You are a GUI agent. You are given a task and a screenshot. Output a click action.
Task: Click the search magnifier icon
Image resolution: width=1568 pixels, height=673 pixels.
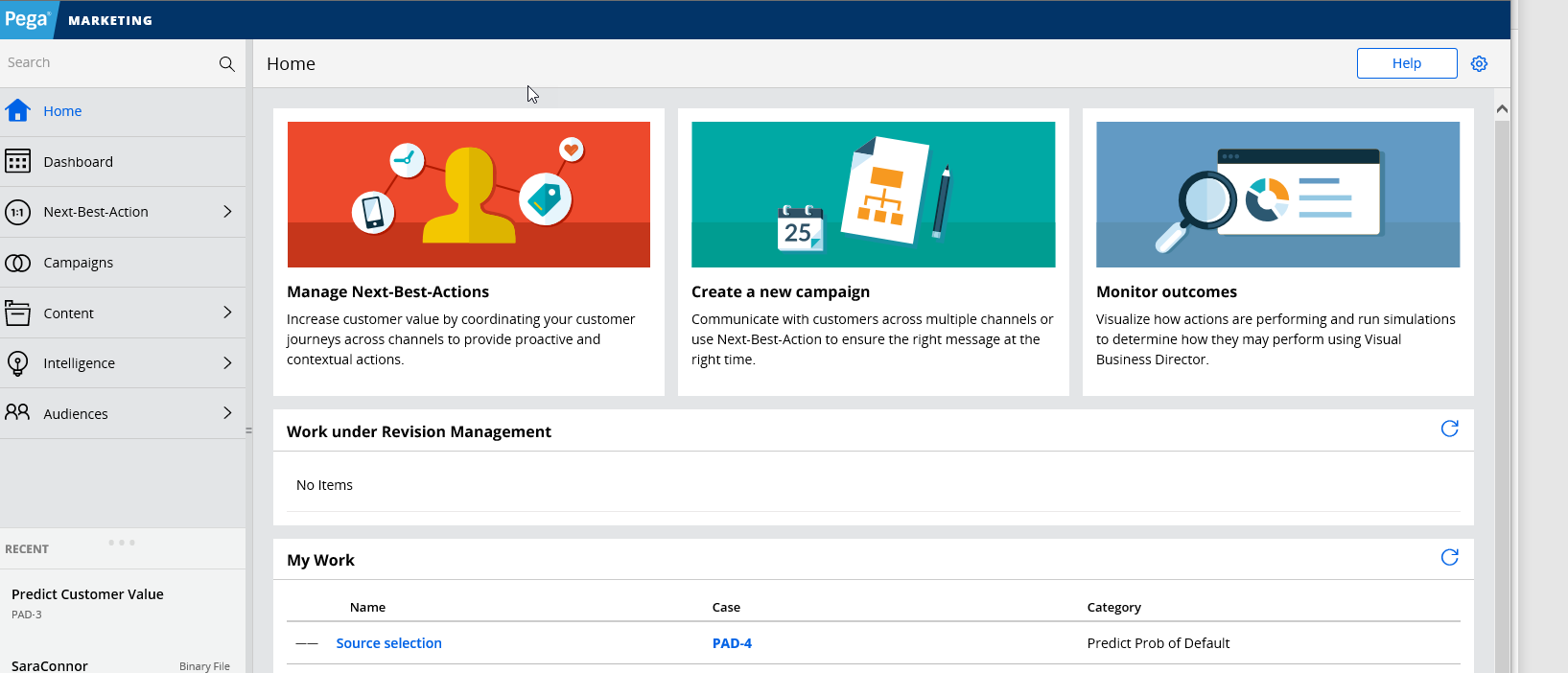pos(226,63)
